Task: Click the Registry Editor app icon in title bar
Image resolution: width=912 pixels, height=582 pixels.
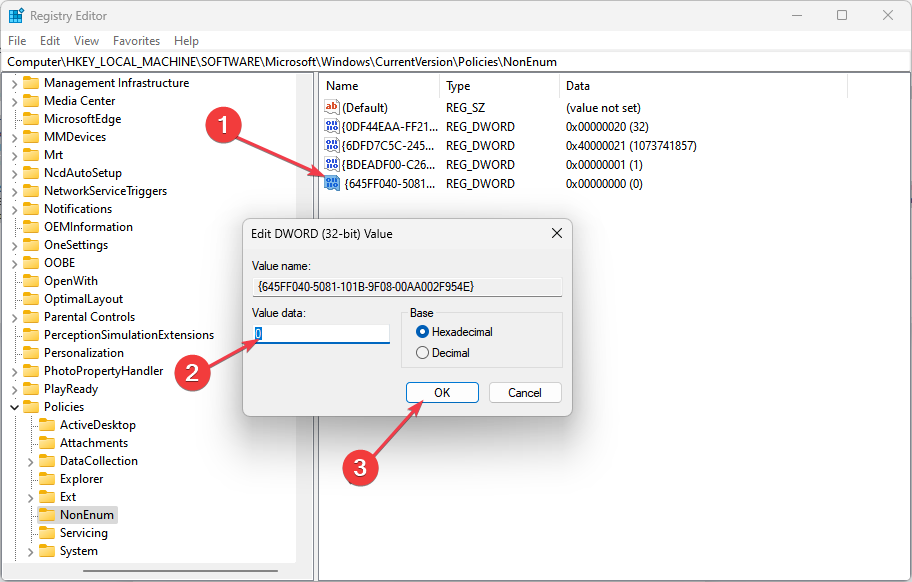Action: point(16,16)
